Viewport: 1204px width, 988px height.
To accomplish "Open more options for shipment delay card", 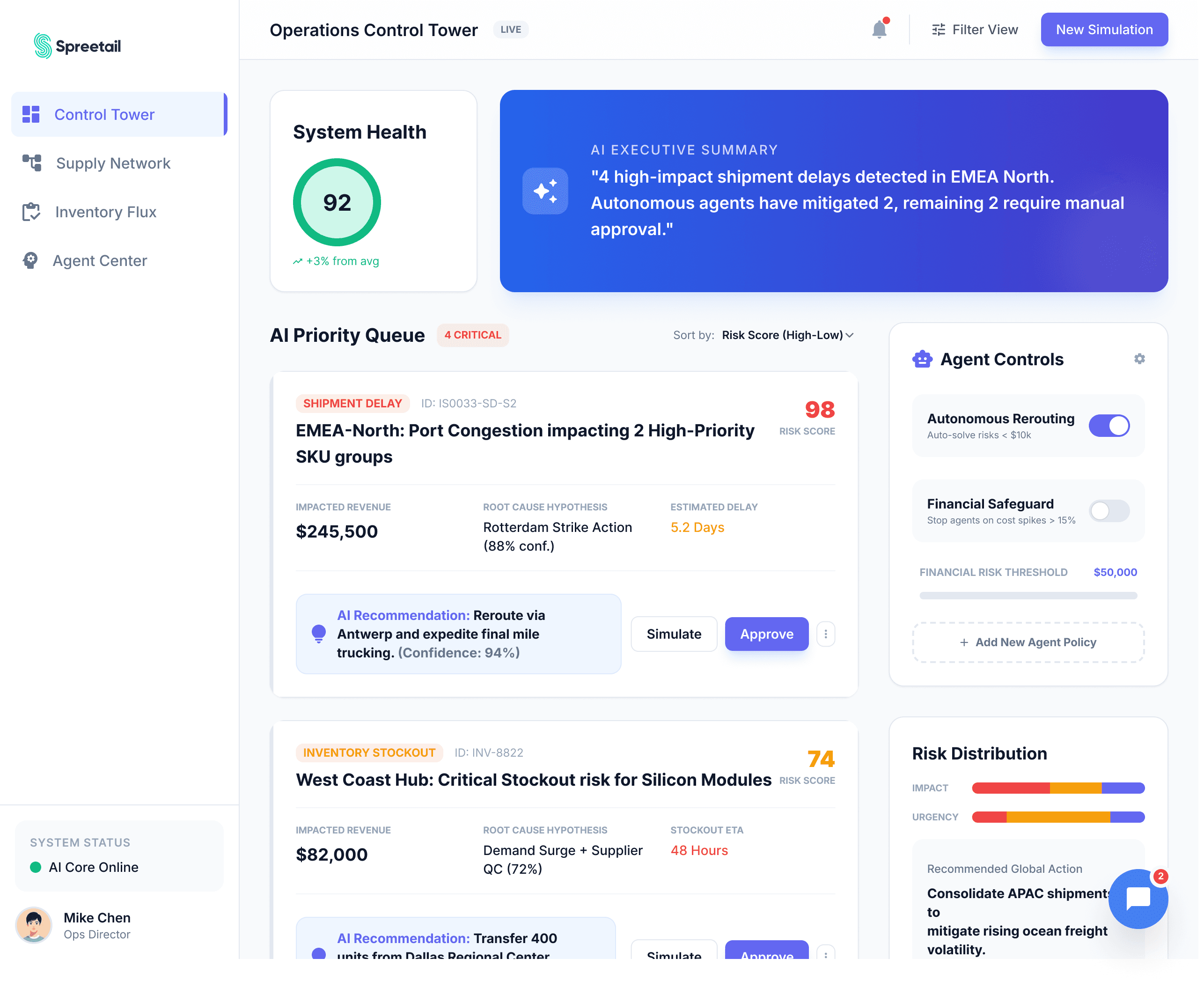I will [826, 634].
